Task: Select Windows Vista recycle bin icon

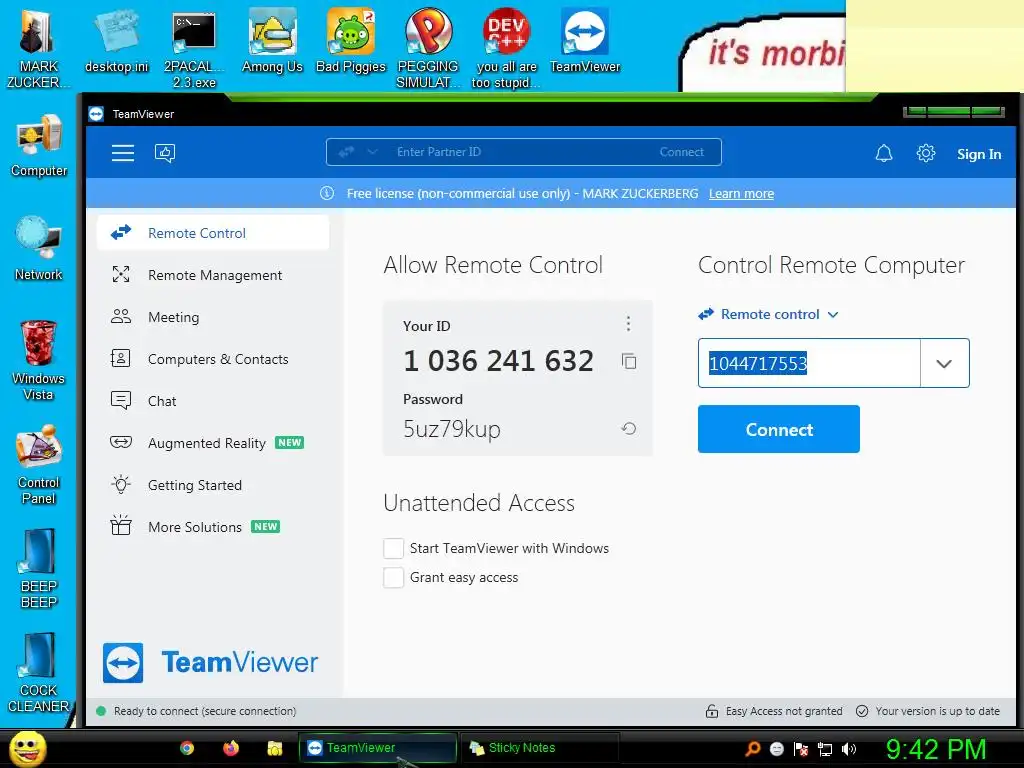Action: point(39,360)
